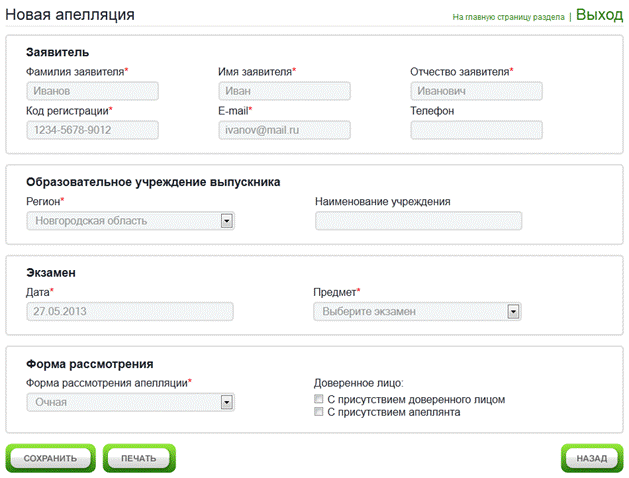Click the Новая апелляция heading
This screenshot has width=629, height=478.
[x=70, y=14]
